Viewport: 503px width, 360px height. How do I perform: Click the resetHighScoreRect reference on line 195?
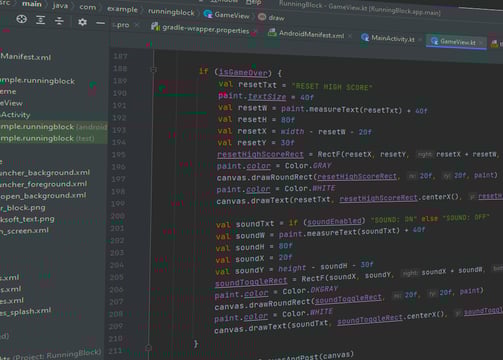coord(260,154)
